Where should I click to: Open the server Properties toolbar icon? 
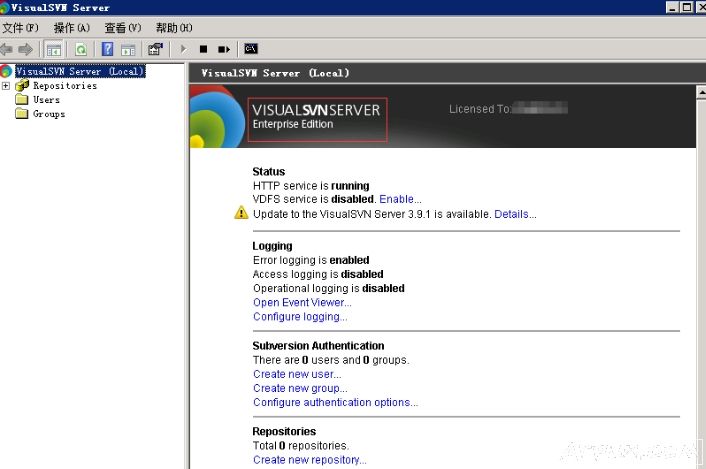[x=155, y=49]
